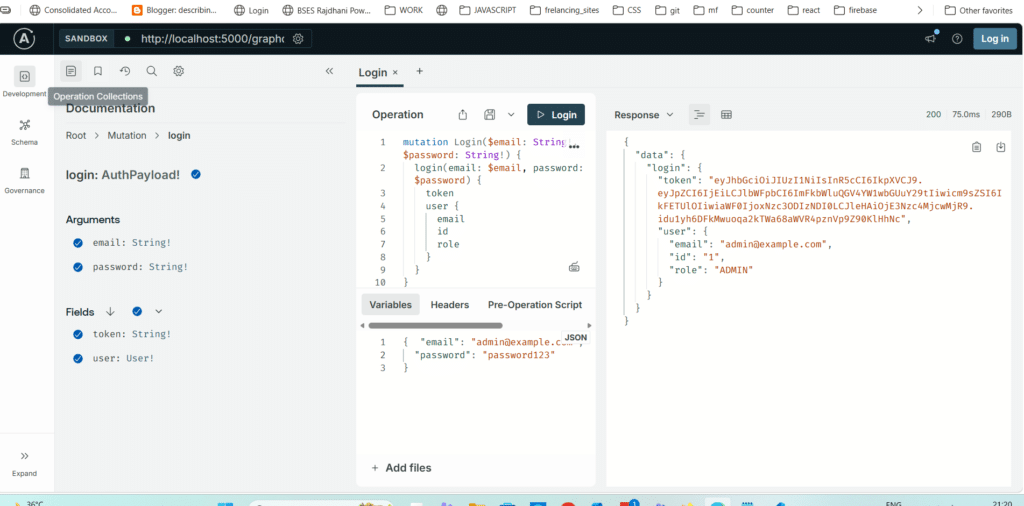Toggle the email argument checkbox
This screenshot has height=506, width=1024.
point(78,243)
